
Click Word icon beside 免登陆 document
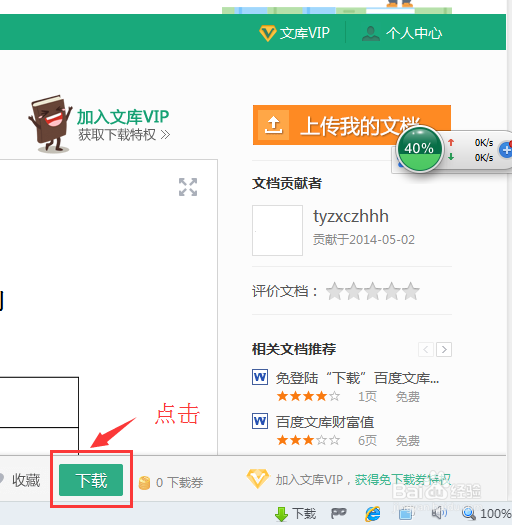260,377
